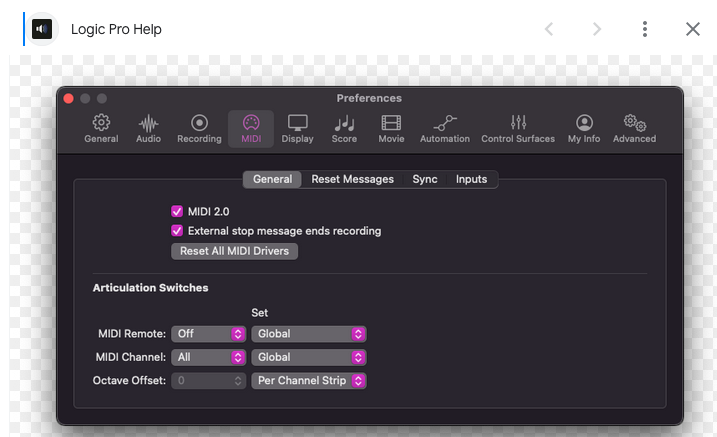Screen dimensions: 717x437
Task: Go back with left chevron arrow
Action: click(549, 29)
